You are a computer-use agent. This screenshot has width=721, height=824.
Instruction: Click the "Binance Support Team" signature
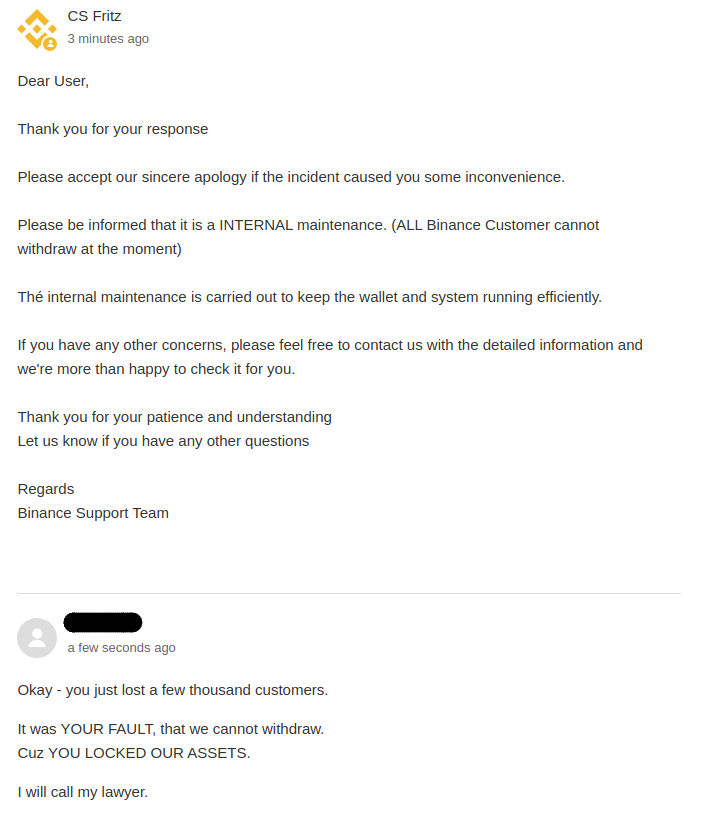pyautogui.click(x=93, y=513)
